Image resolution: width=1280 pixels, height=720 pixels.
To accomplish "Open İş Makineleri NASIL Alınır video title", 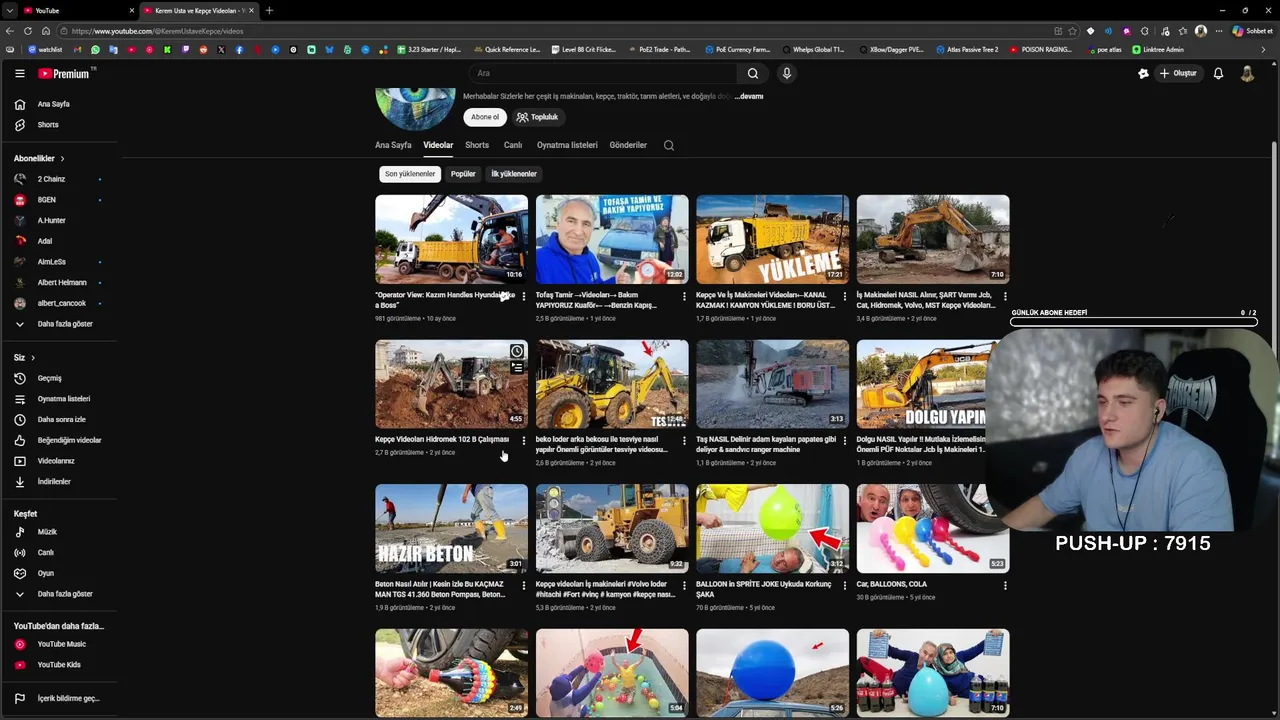I will coord(925,300).
